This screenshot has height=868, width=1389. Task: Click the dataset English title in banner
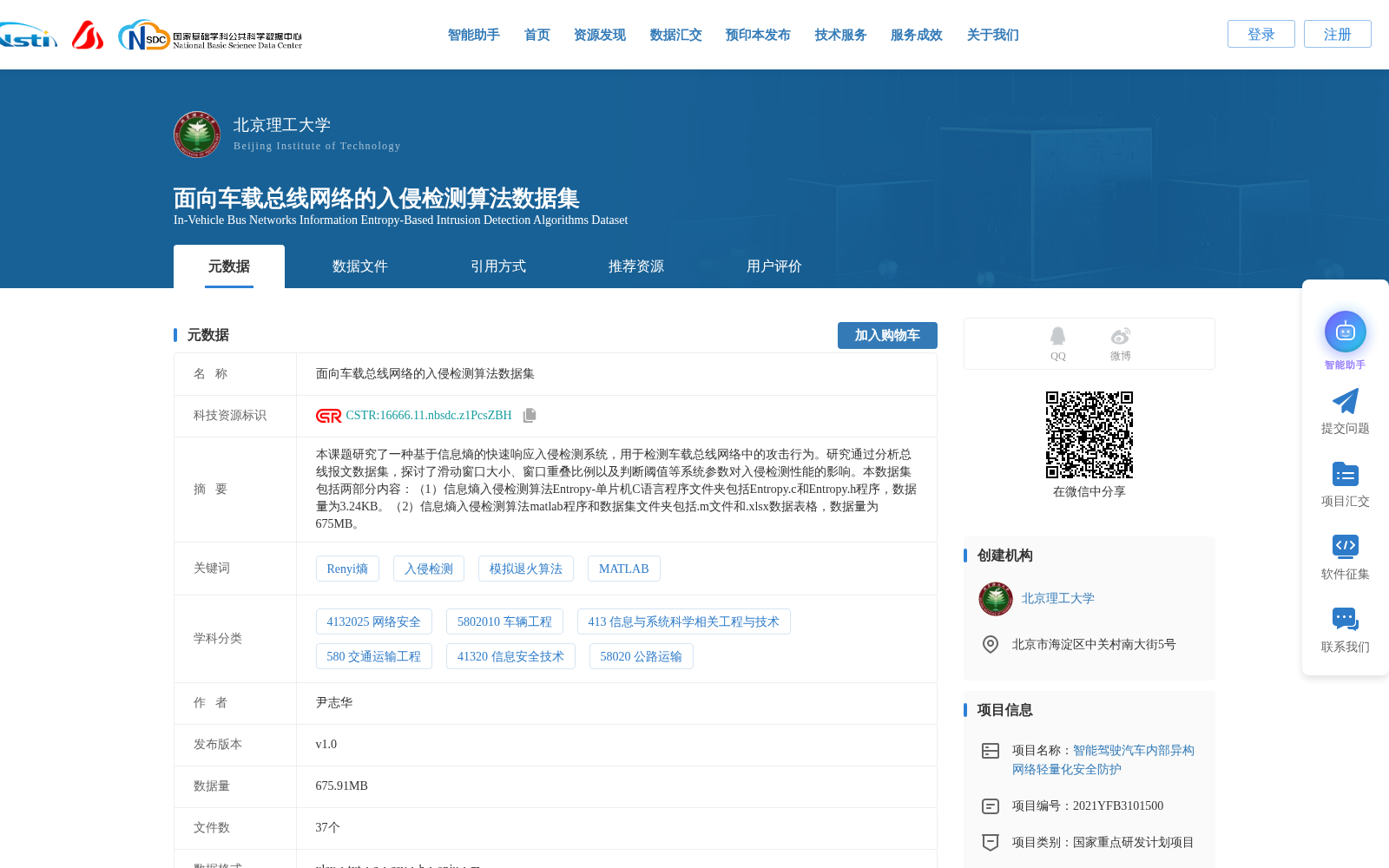click(401, 220)
